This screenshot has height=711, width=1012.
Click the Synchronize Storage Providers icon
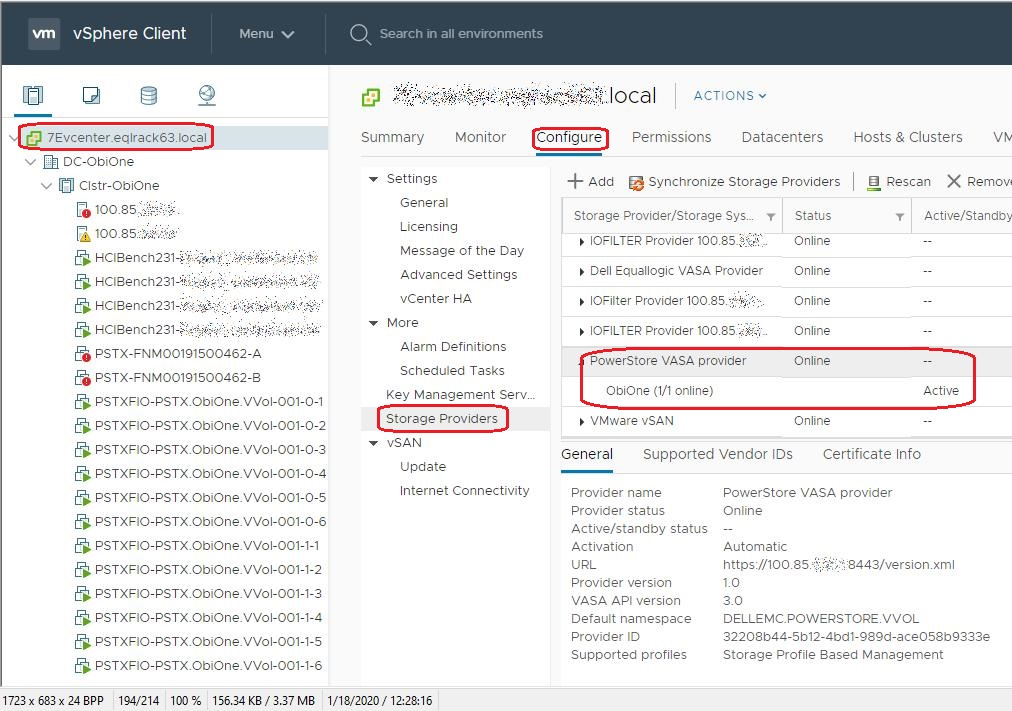(636, 183)
